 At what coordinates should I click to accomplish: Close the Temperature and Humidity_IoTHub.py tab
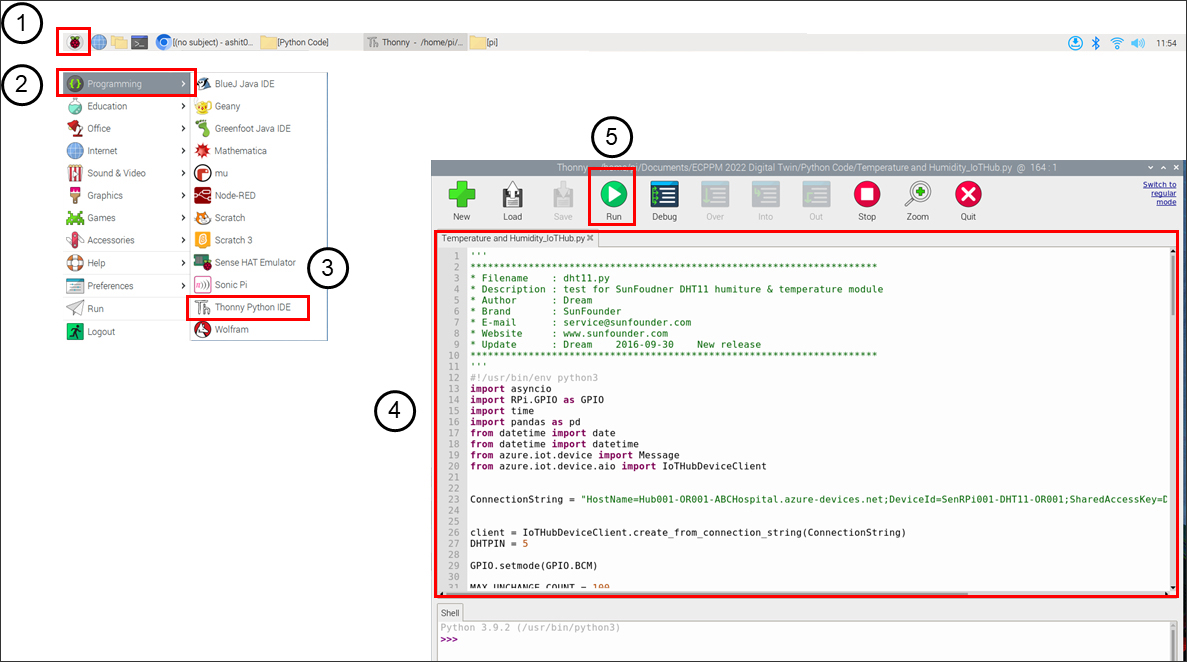590,238
